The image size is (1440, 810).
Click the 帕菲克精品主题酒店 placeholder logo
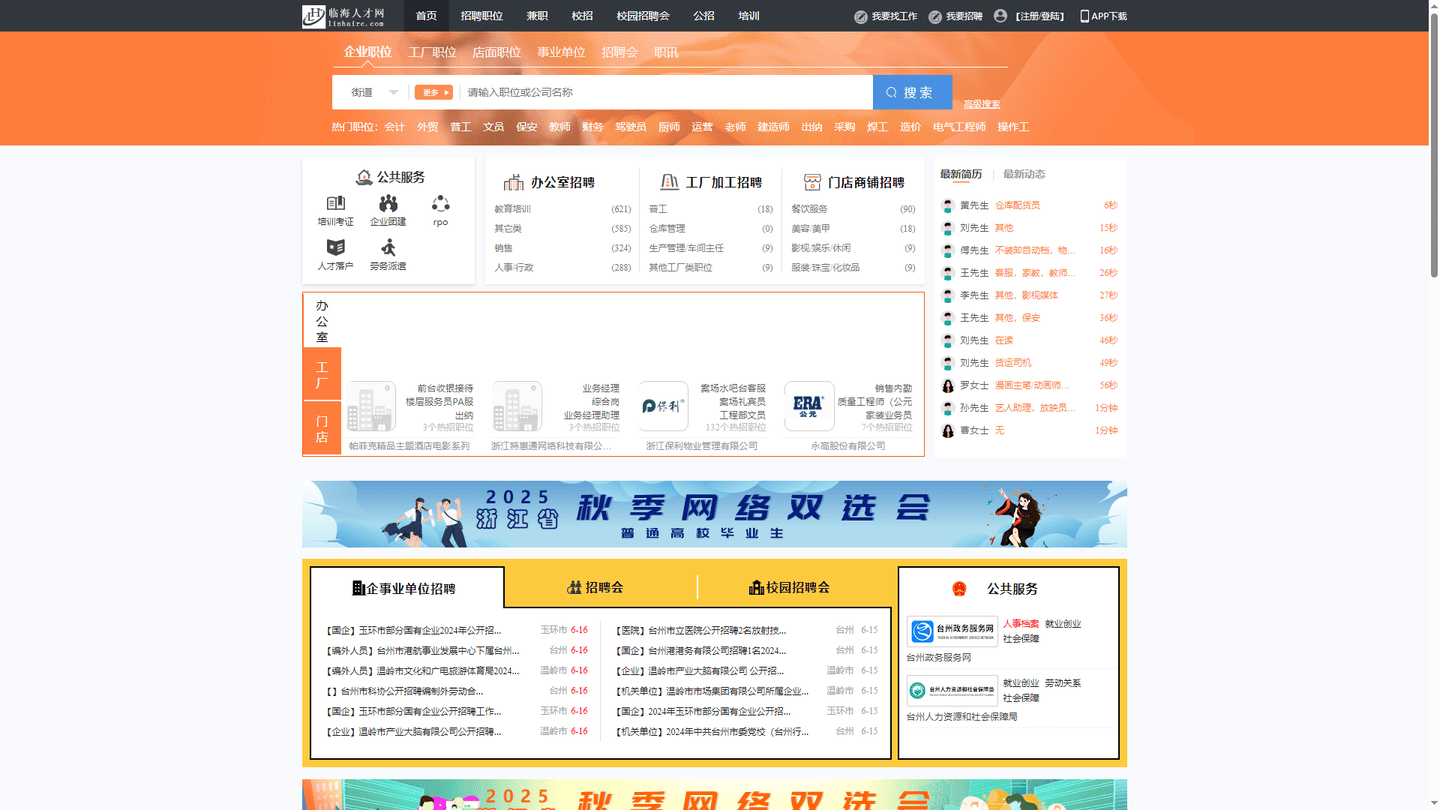[371, 406]
